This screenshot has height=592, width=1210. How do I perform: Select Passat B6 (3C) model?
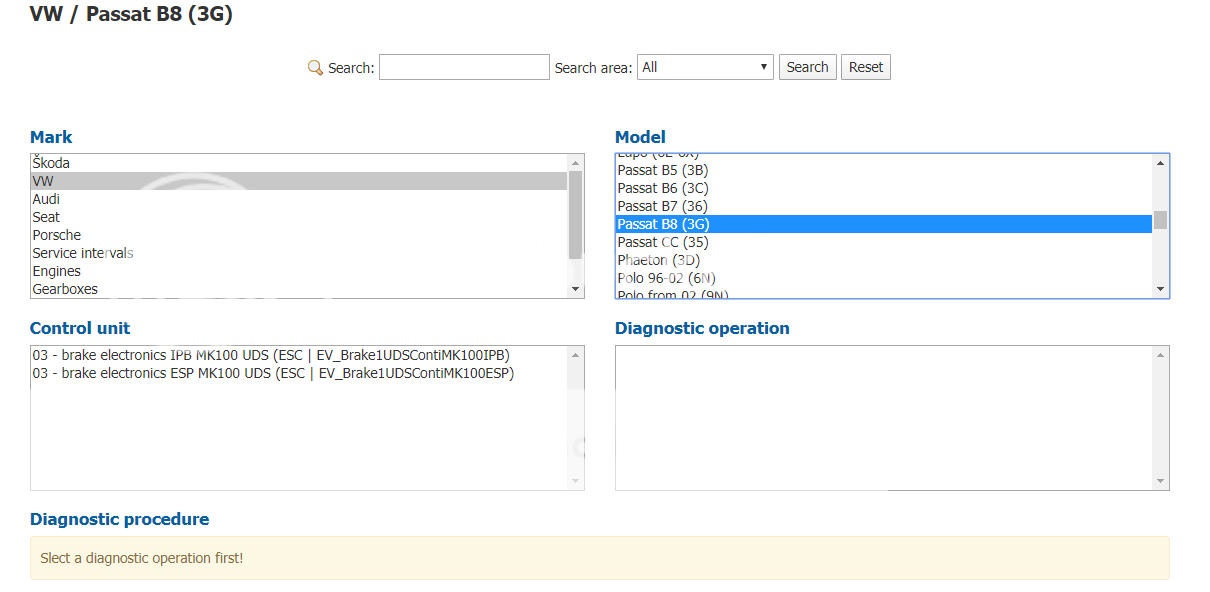coord(884,188)
